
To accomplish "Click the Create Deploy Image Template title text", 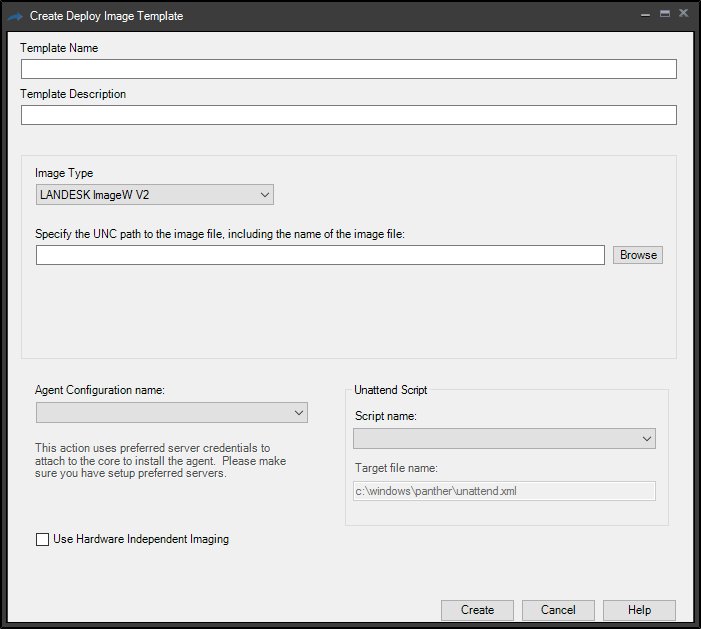I will 106,16.
